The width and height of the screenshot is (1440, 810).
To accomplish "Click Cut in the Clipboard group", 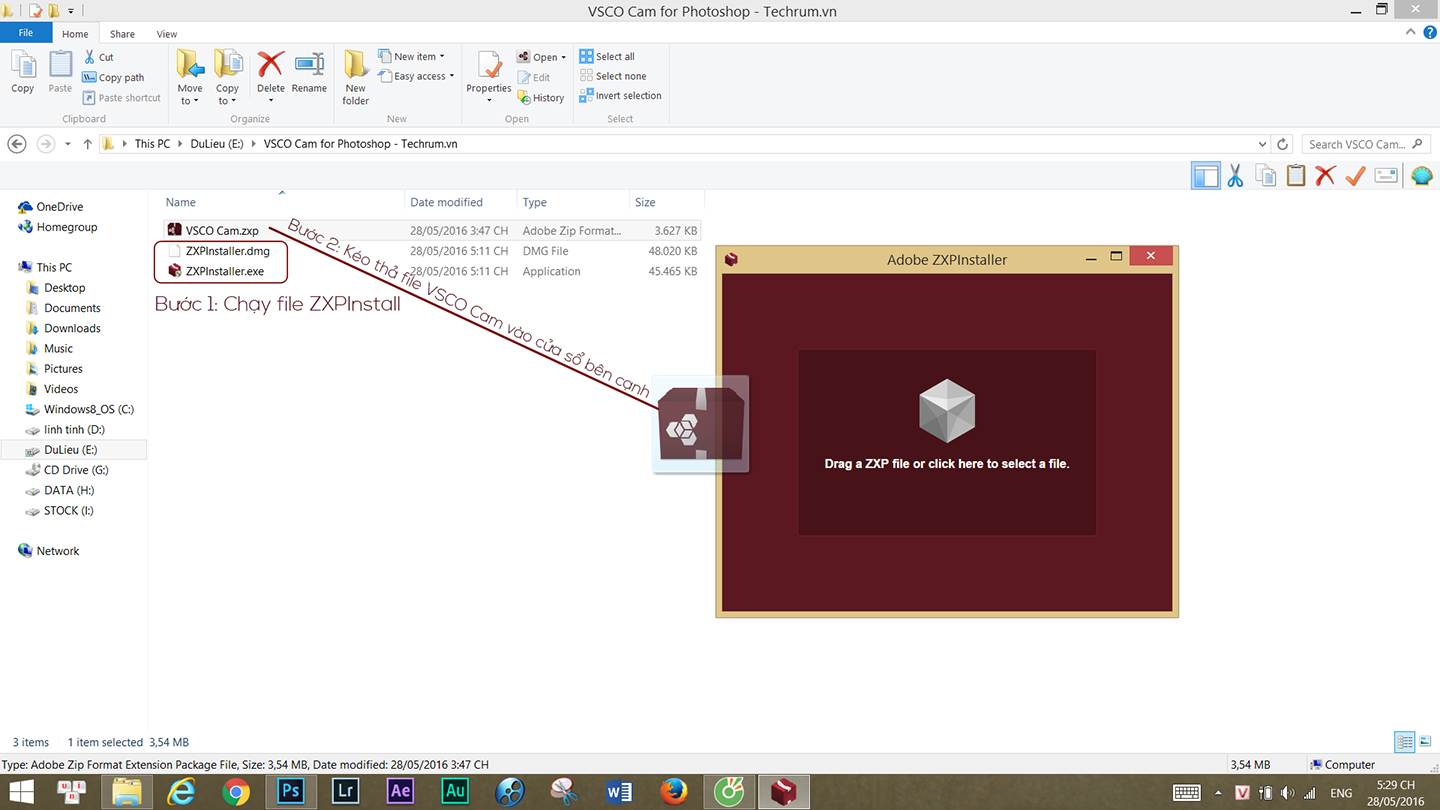I will click(x=98, y=57).
